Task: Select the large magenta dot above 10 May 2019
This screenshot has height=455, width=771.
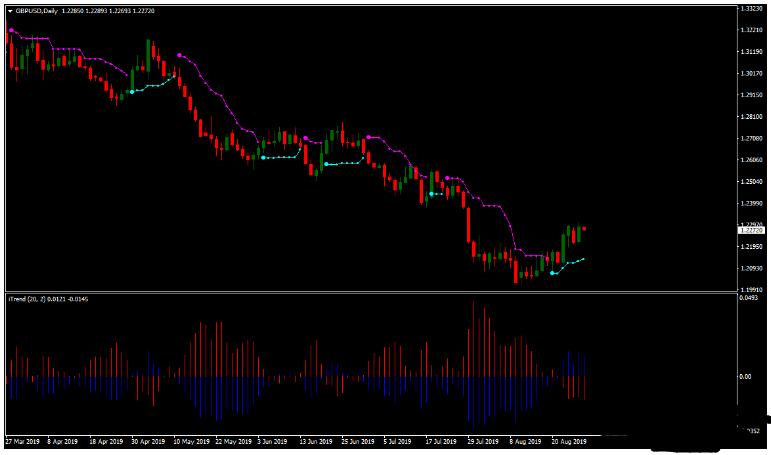Action: (179, 55)
